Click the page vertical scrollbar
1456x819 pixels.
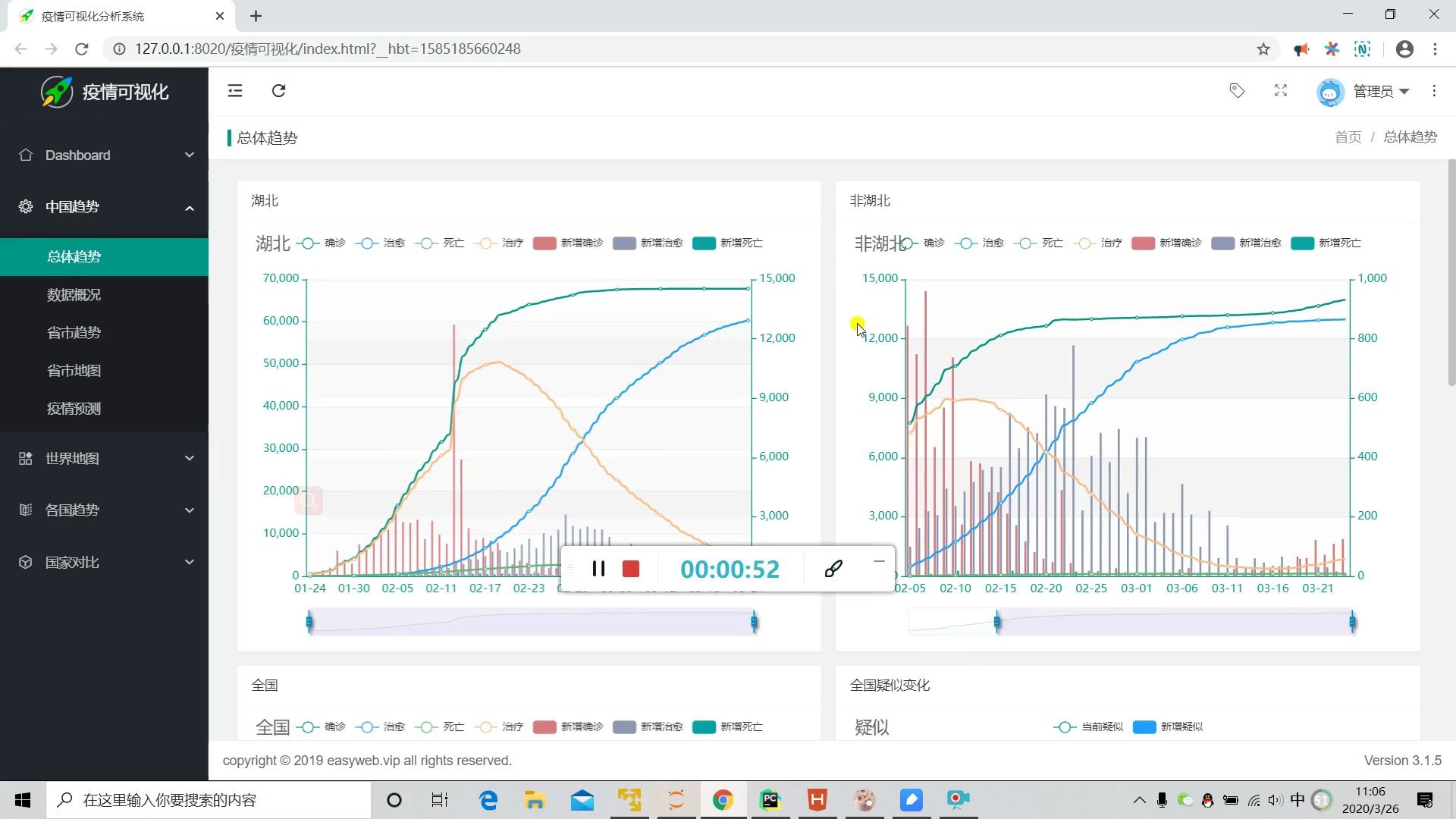pos(1451,273)
